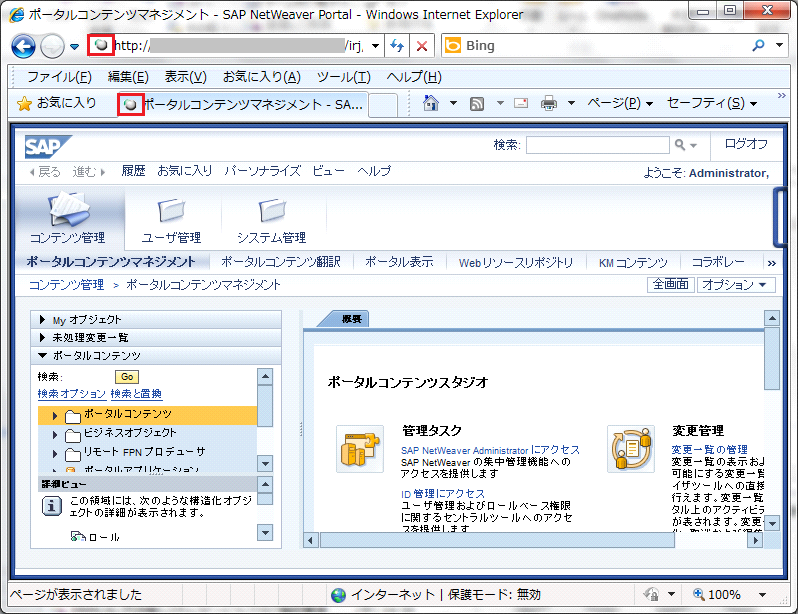Click the ロール icon in the detail view

[x=77, y=537]
